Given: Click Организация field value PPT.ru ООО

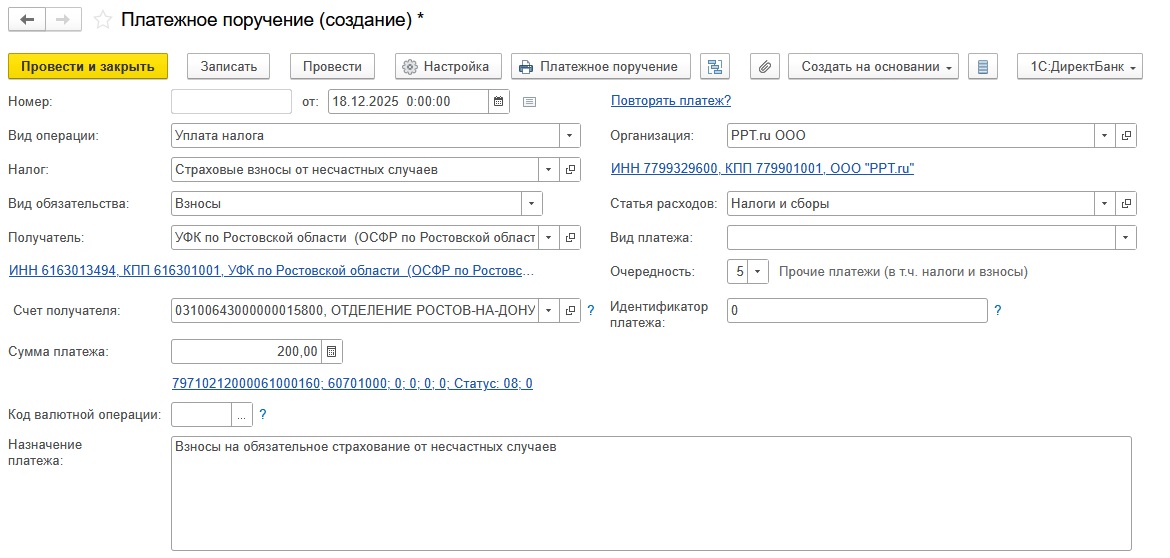Looking at the screenshot, I should [911, 136].
